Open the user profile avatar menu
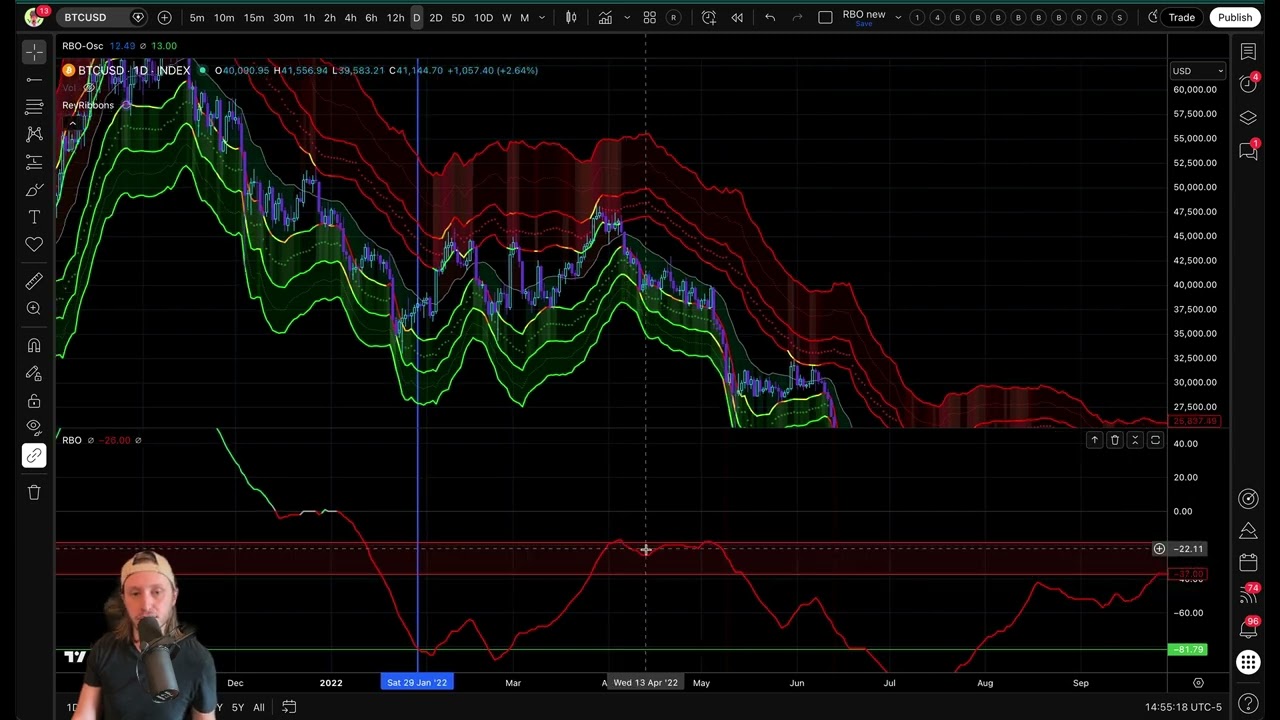Viewport: 1280px width, 720px height. click(35, 17)
